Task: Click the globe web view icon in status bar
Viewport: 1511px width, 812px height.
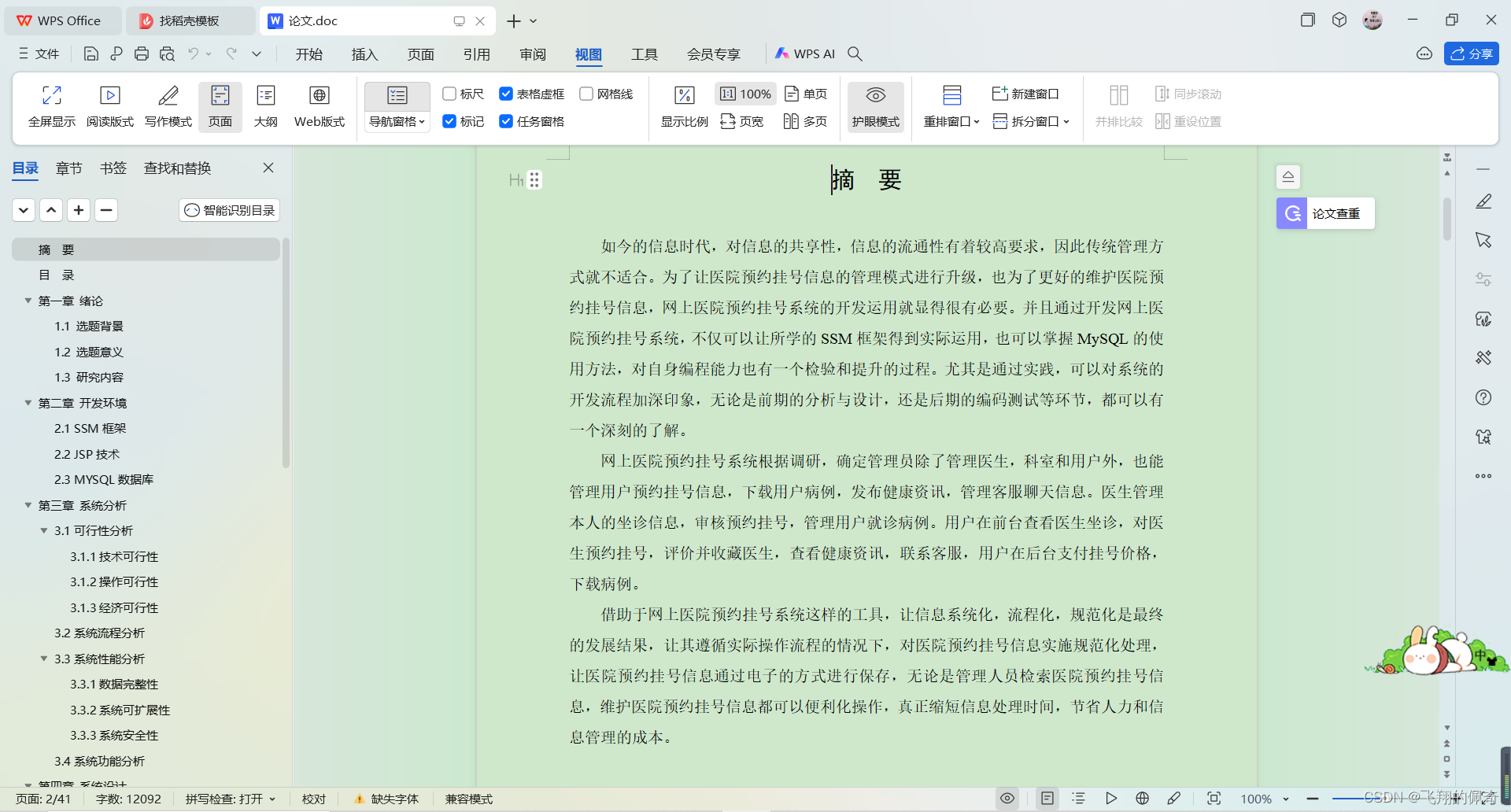Action: click(x=1143, y=799)
